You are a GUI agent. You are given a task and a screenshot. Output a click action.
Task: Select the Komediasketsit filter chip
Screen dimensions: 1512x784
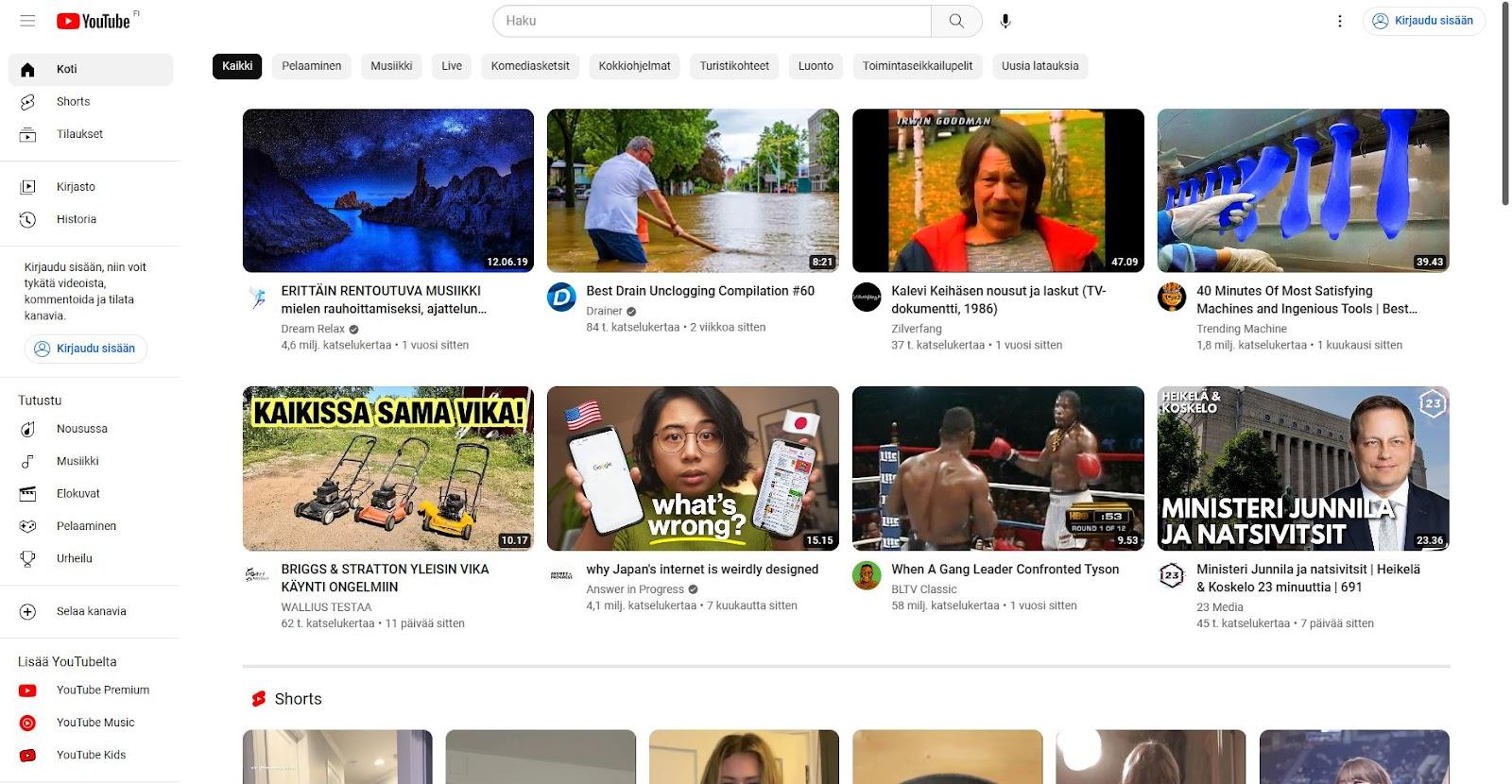coord(530,66)
